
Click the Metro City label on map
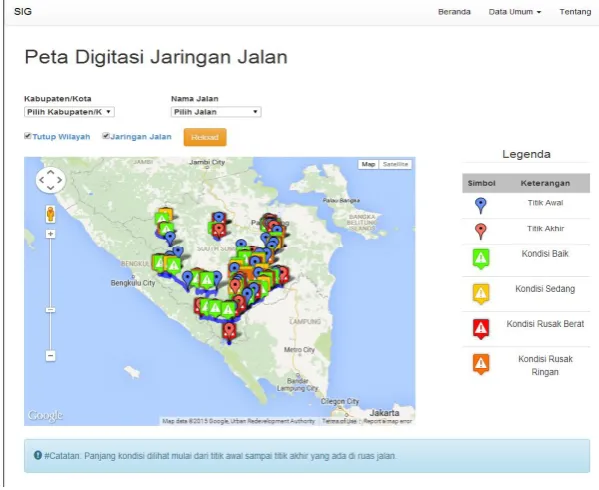[x=299, y=349]
